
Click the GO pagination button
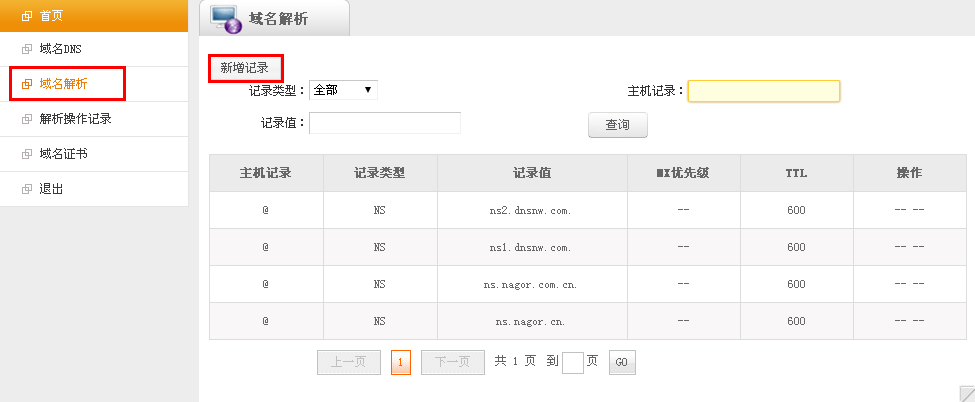[x=622, y=362]
